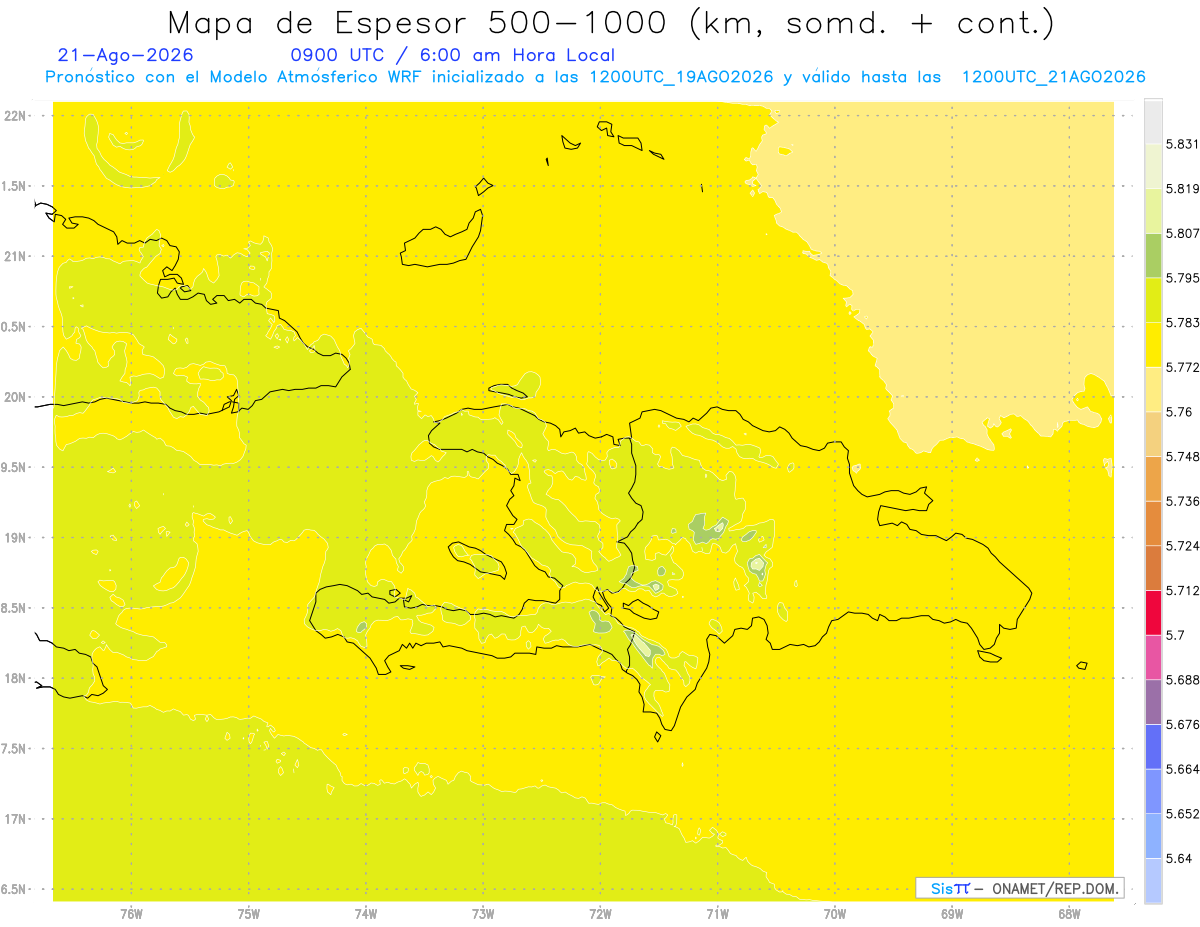Image resolution: width=1200 pixels, height=927 pixels.
Task: Click the longitude label '76W'
Action: [x=131, y=914]
